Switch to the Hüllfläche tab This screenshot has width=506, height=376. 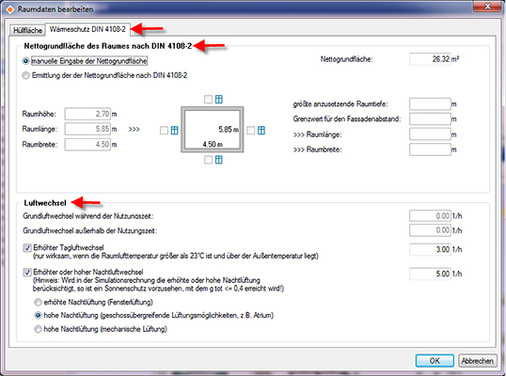pos(27,30)
